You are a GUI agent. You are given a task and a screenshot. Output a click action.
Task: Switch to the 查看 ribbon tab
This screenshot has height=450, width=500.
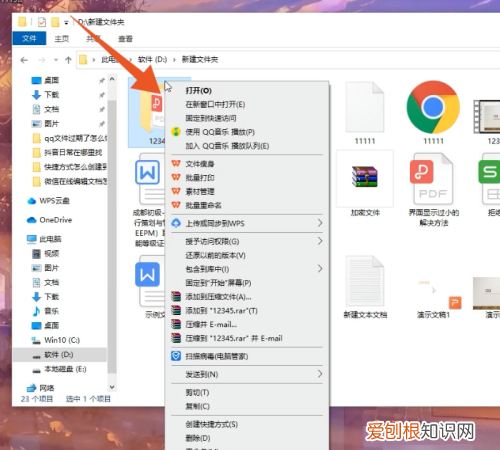(125, 39)
